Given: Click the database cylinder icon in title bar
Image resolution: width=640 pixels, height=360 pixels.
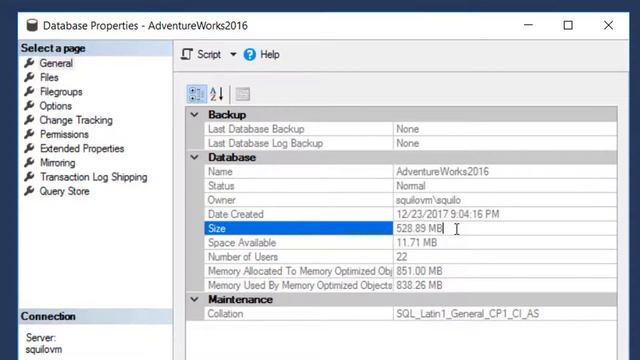Looking at the screenshot, I should tap(32, 25).
